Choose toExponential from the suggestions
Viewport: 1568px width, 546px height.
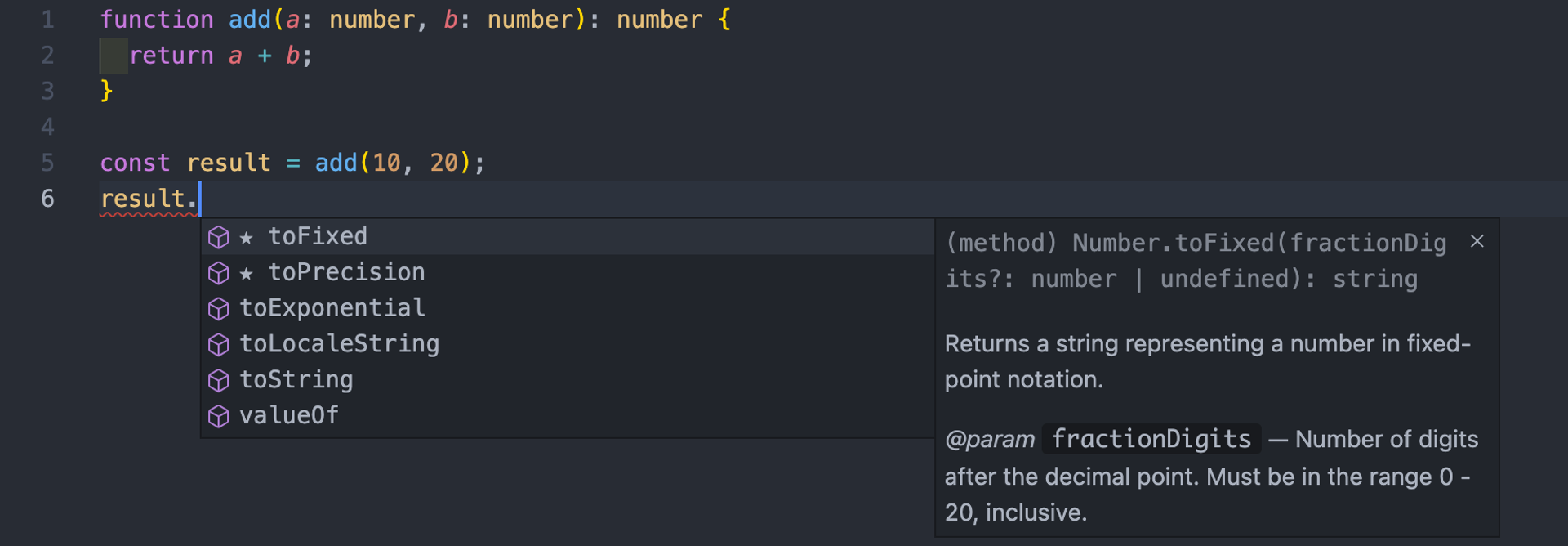[568, 309]
